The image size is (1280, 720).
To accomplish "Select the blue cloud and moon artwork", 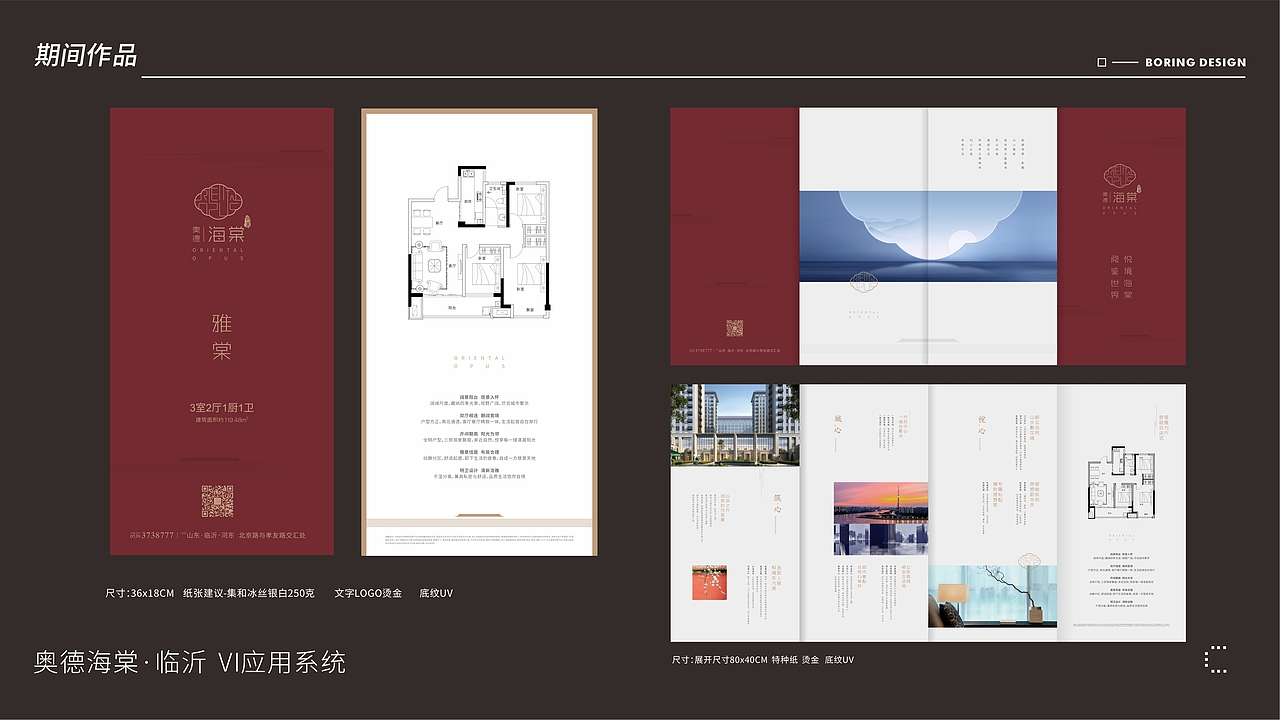I will point(928,235).
